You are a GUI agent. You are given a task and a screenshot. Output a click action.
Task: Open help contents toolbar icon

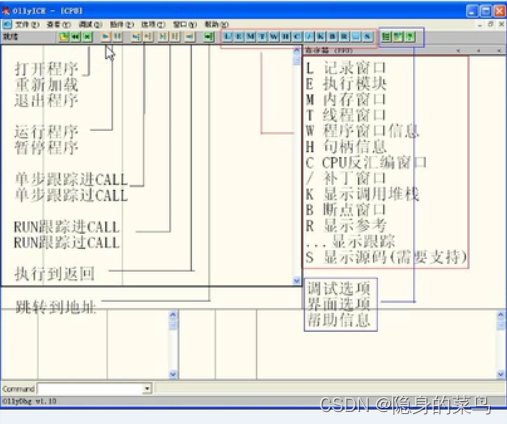click(x=410, y=37)
